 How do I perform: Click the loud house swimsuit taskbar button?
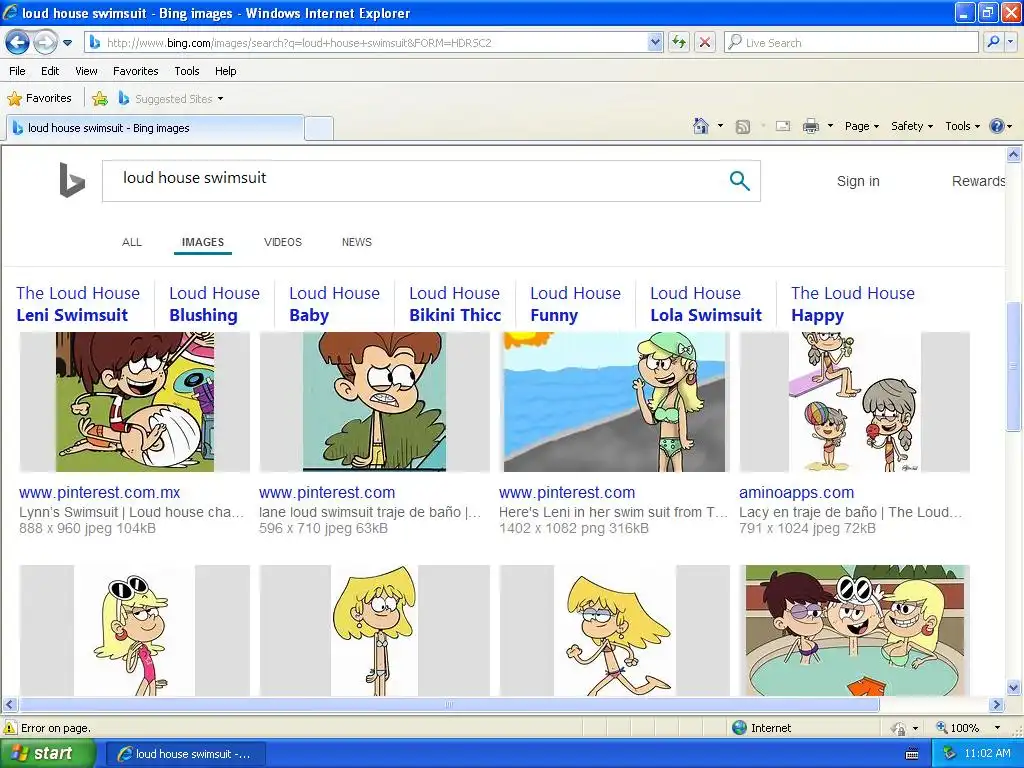185,754
